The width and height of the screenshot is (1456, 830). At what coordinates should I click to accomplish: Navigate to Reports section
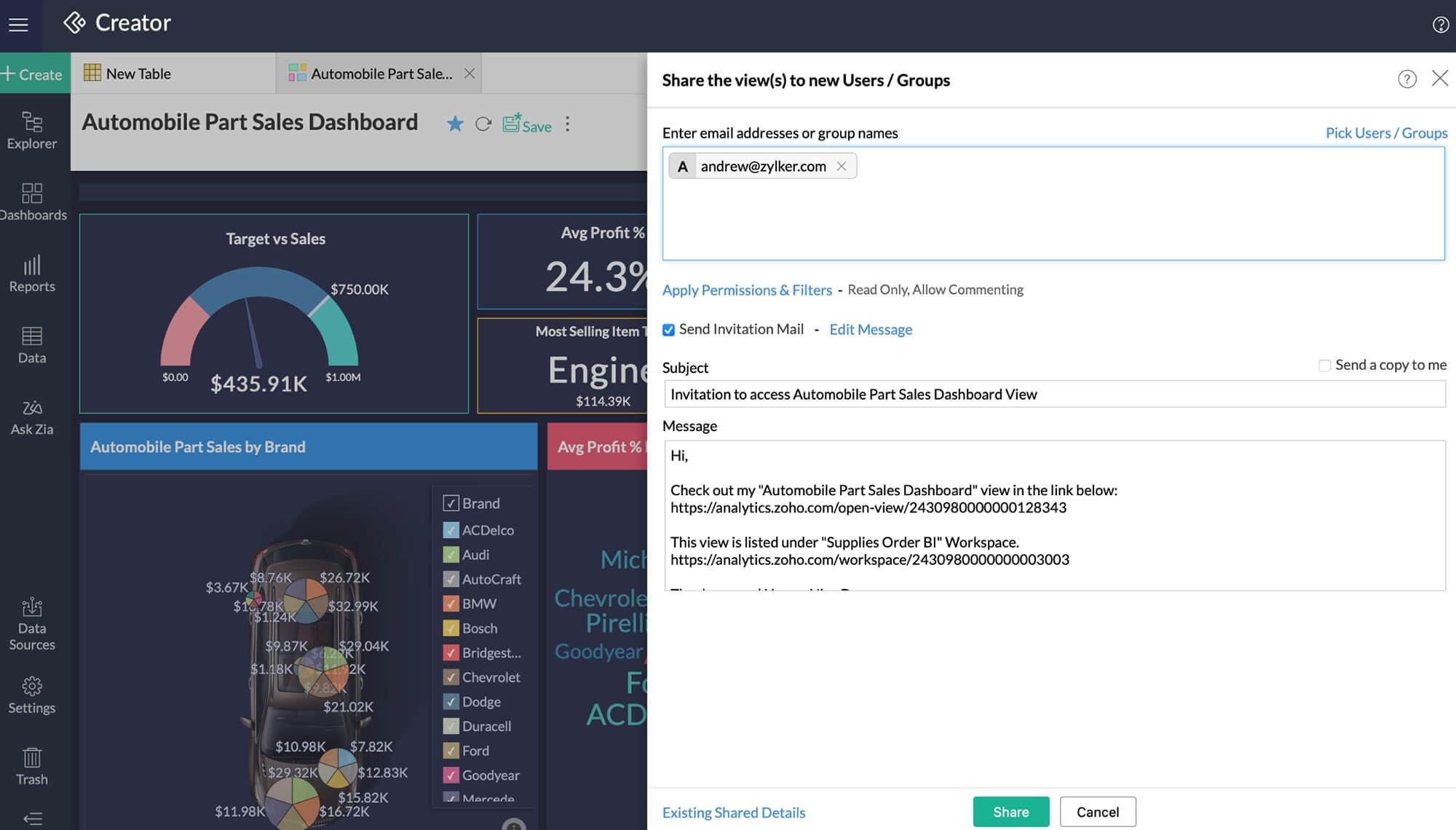[31, 275]
